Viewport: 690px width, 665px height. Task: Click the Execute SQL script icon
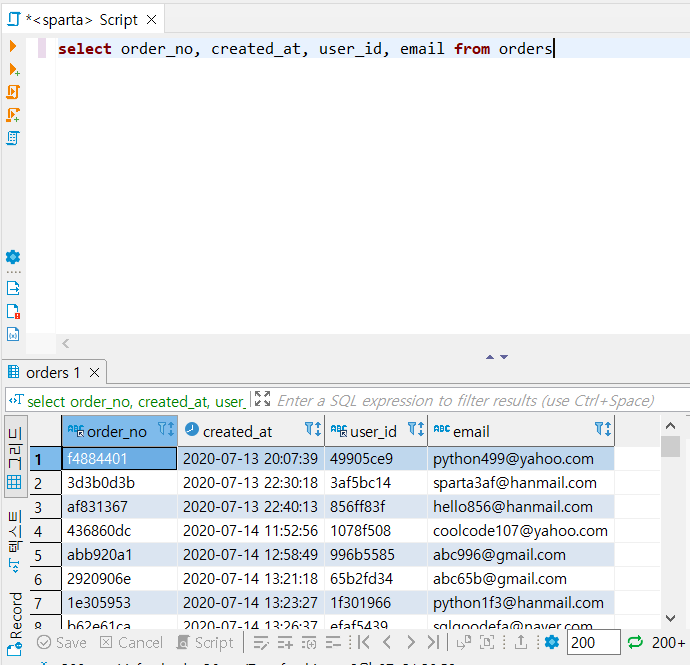coord(13,92)
